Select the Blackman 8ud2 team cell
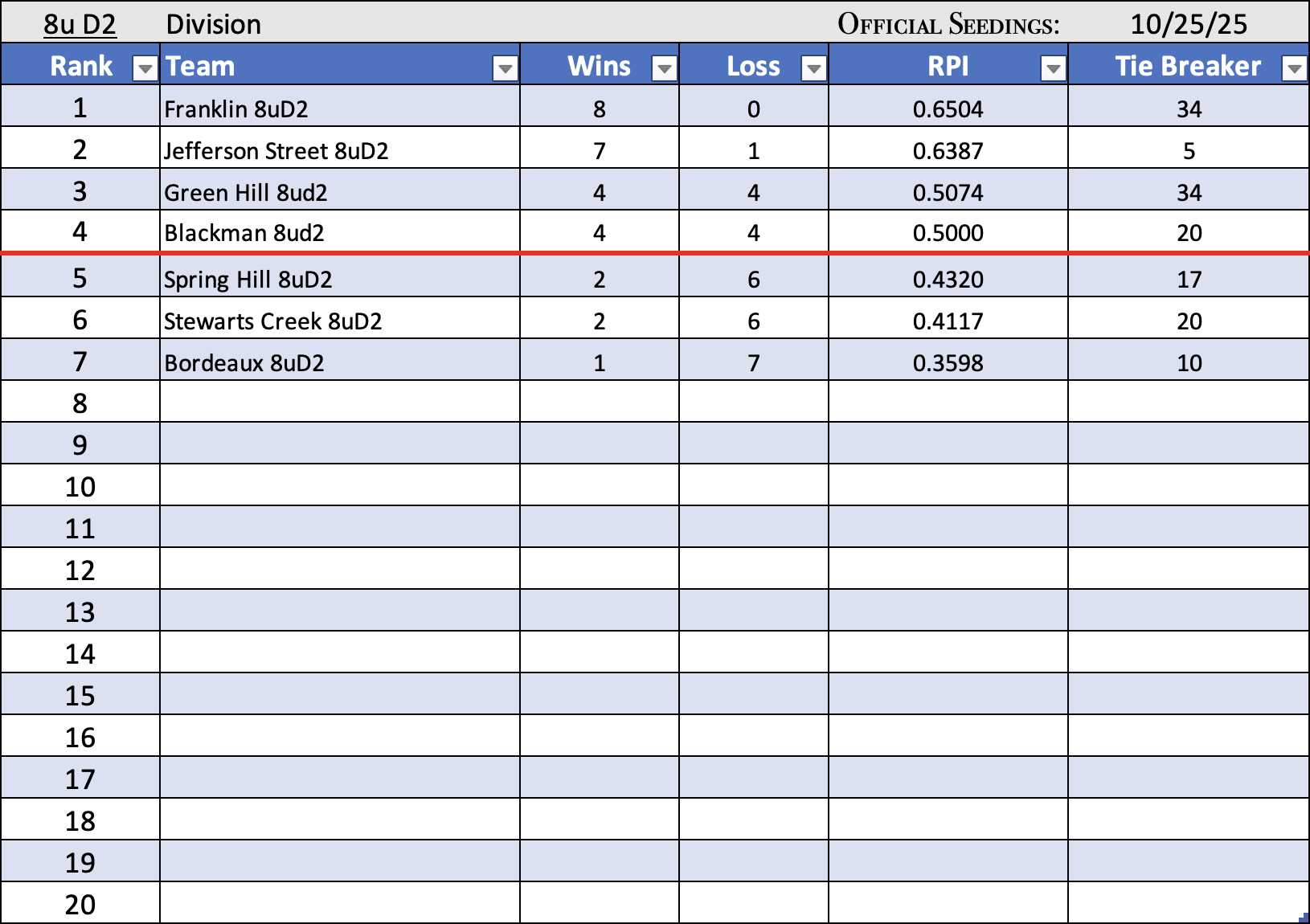Viewport: 1310px width, 924px height. tap(244, 233)
